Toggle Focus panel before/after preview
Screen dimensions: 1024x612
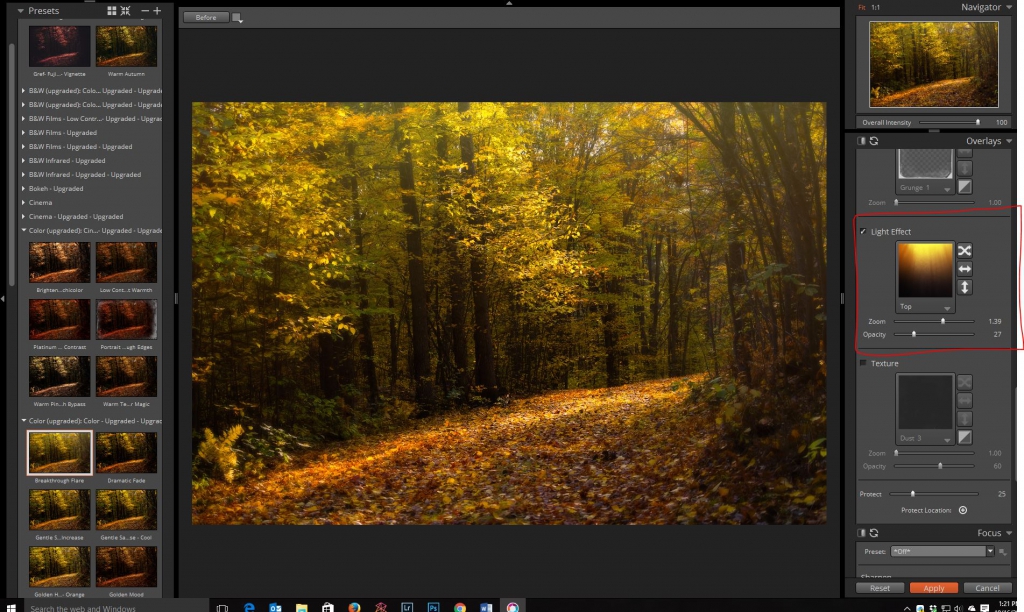(861, 533)
